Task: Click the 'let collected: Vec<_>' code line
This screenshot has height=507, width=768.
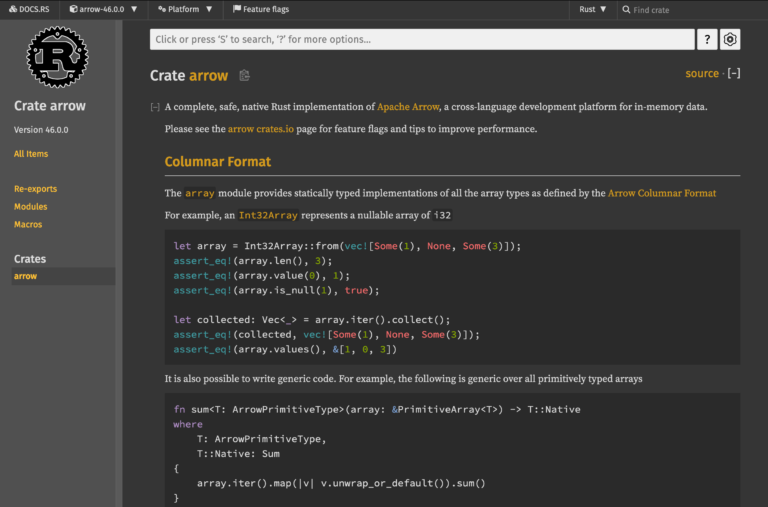Action: (312, 319)
